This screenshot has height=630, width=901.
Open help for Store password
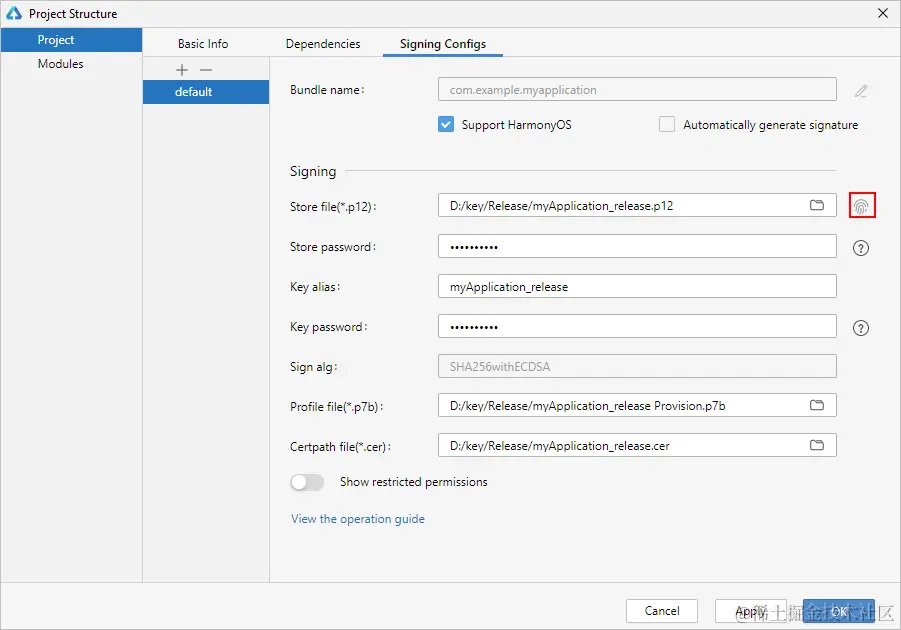tap(861, 248)
